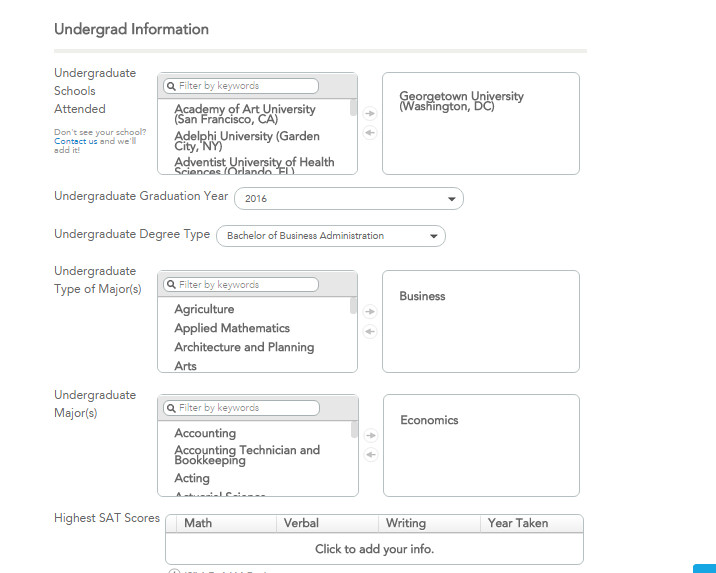Screen dimensions: 716x573
Task: Select Georgetown University in chosen schools box
Action: (x=461, y=101)
